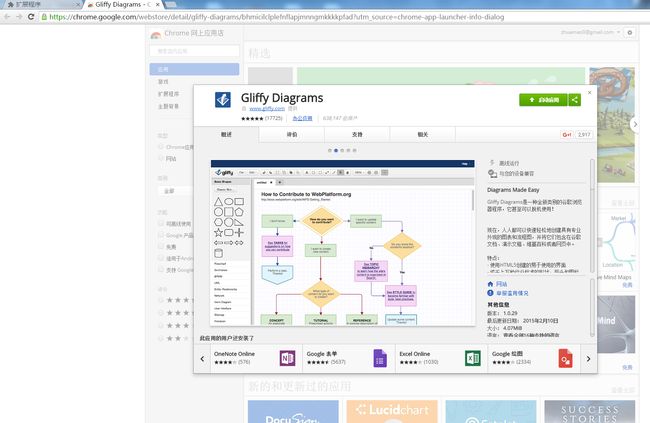650x423 pixels.
Task: Click the office apps category link under the title
Action: tap(302, 118)
